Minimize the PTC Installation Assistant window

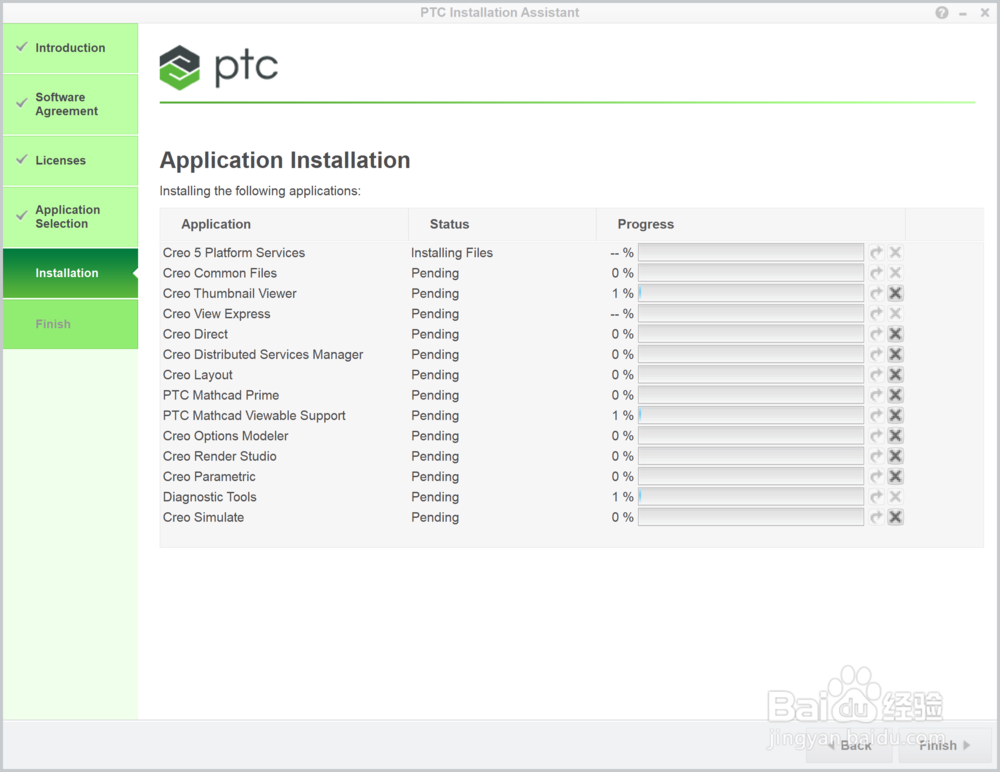coord(963,13)
